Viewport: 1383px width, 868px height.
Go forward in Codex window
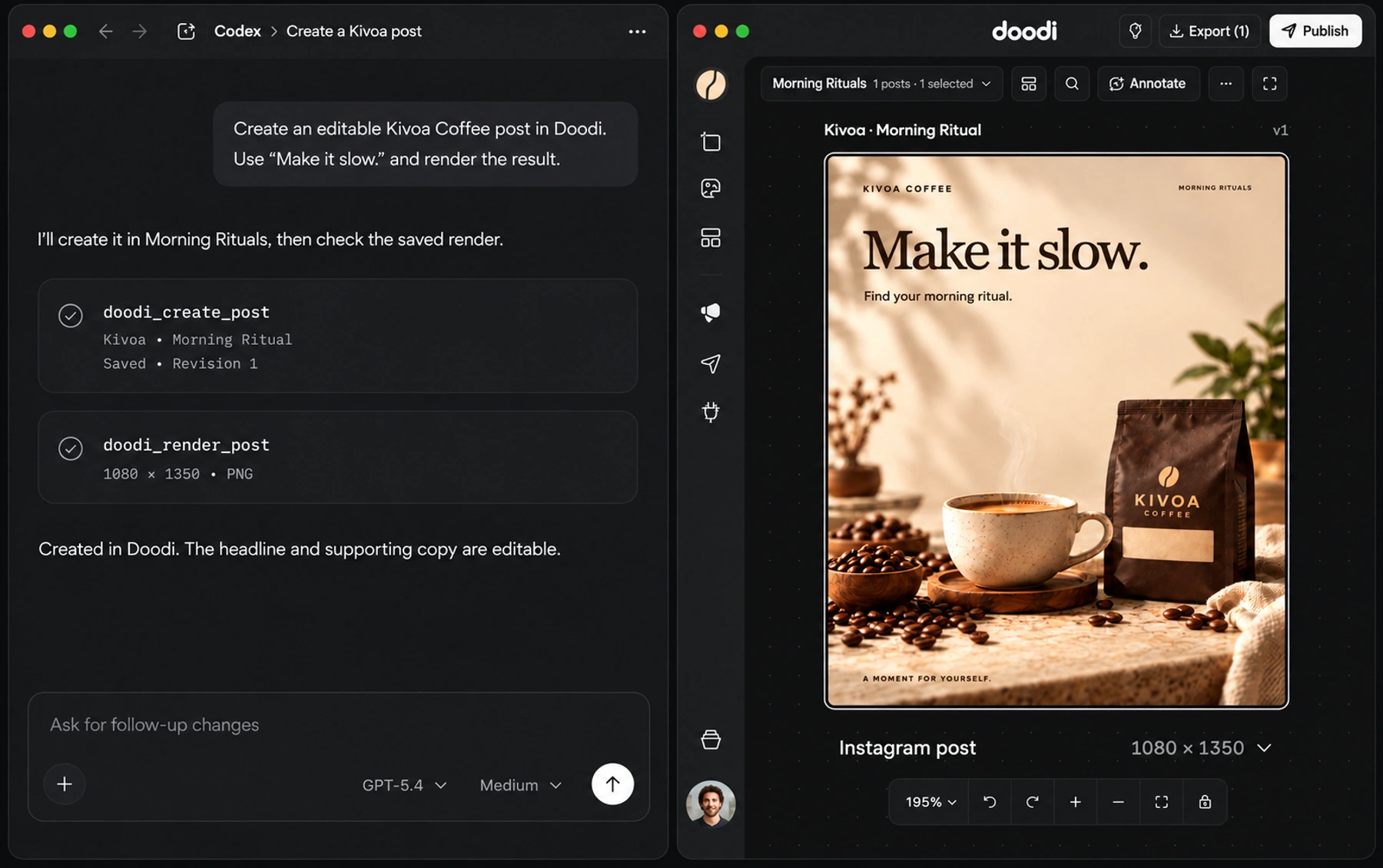140,31
